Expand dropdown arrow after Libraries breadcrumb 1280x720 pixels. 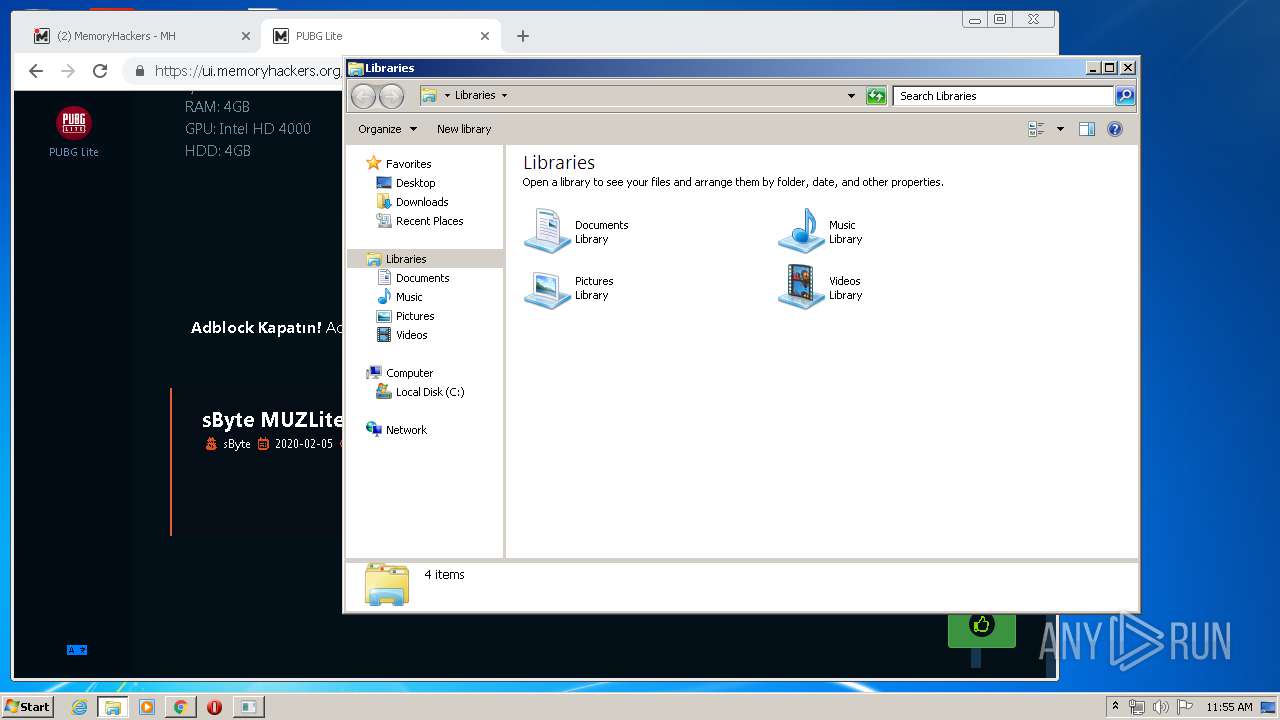pyautogui.click(x=504, y=96)
